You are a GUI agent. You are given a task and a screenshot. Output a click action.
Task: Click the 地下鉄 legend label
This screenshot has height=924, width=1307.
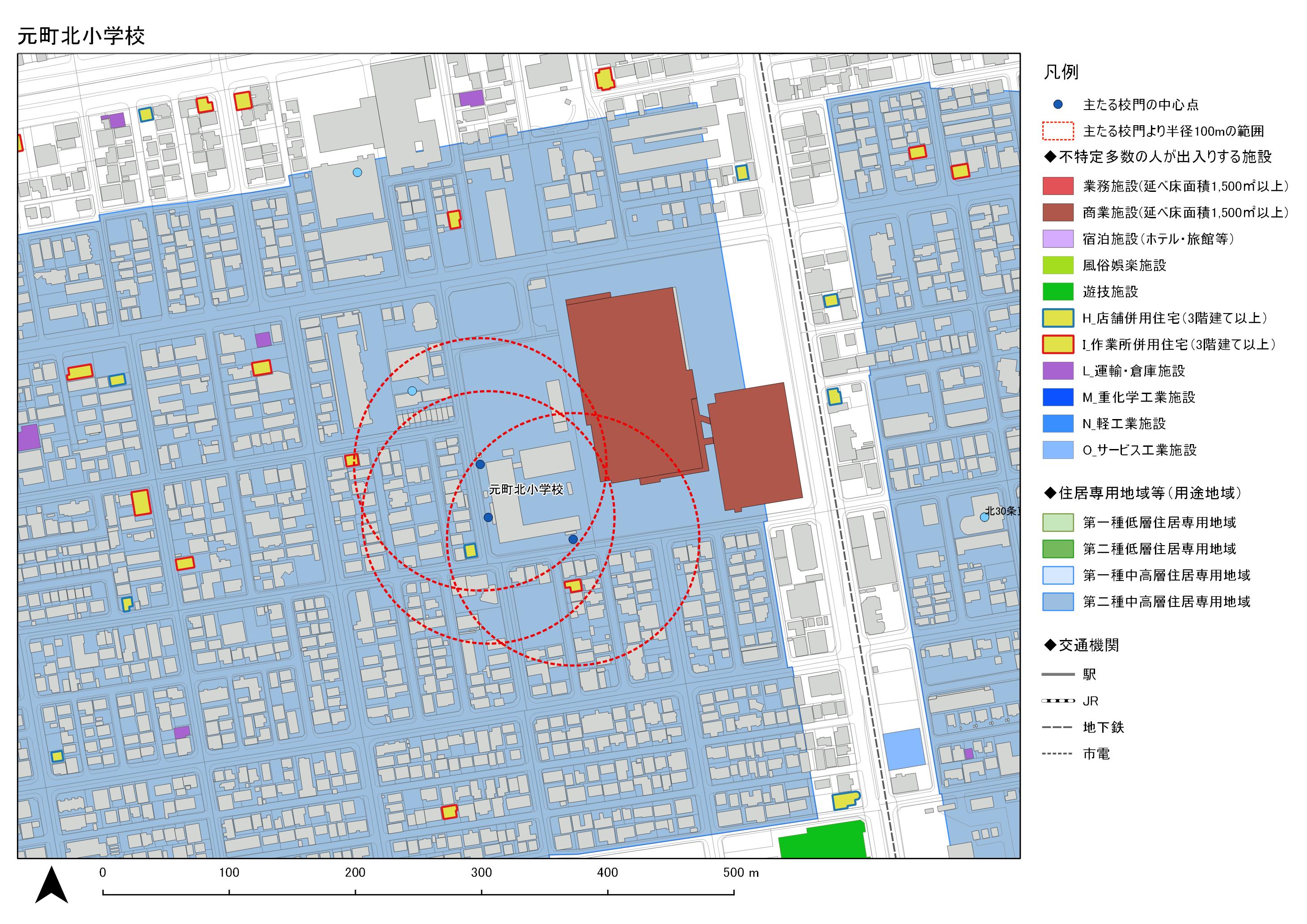[1103, 728]
